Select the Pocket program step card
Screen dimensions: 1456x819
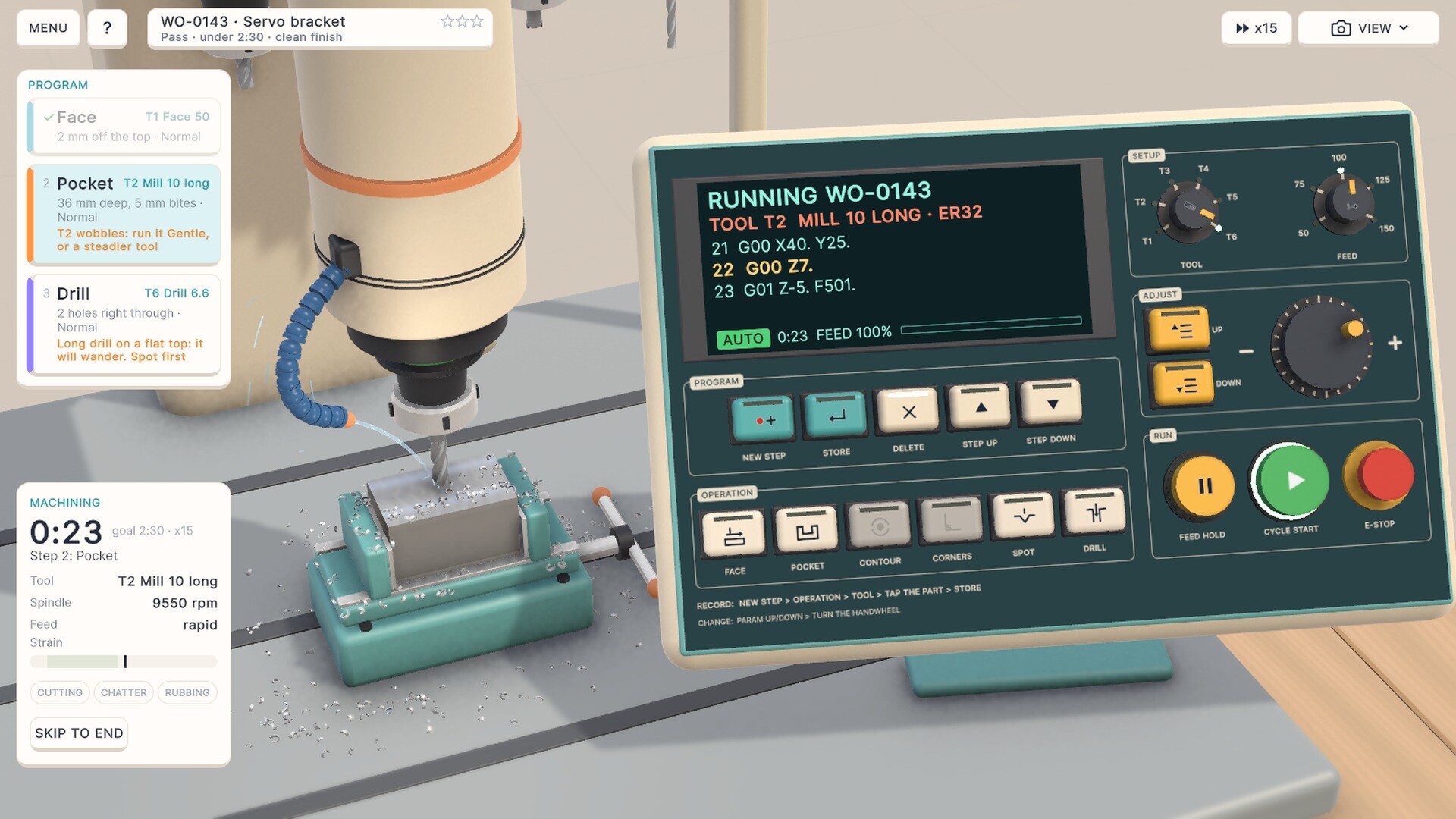click(x=124, y=215)
